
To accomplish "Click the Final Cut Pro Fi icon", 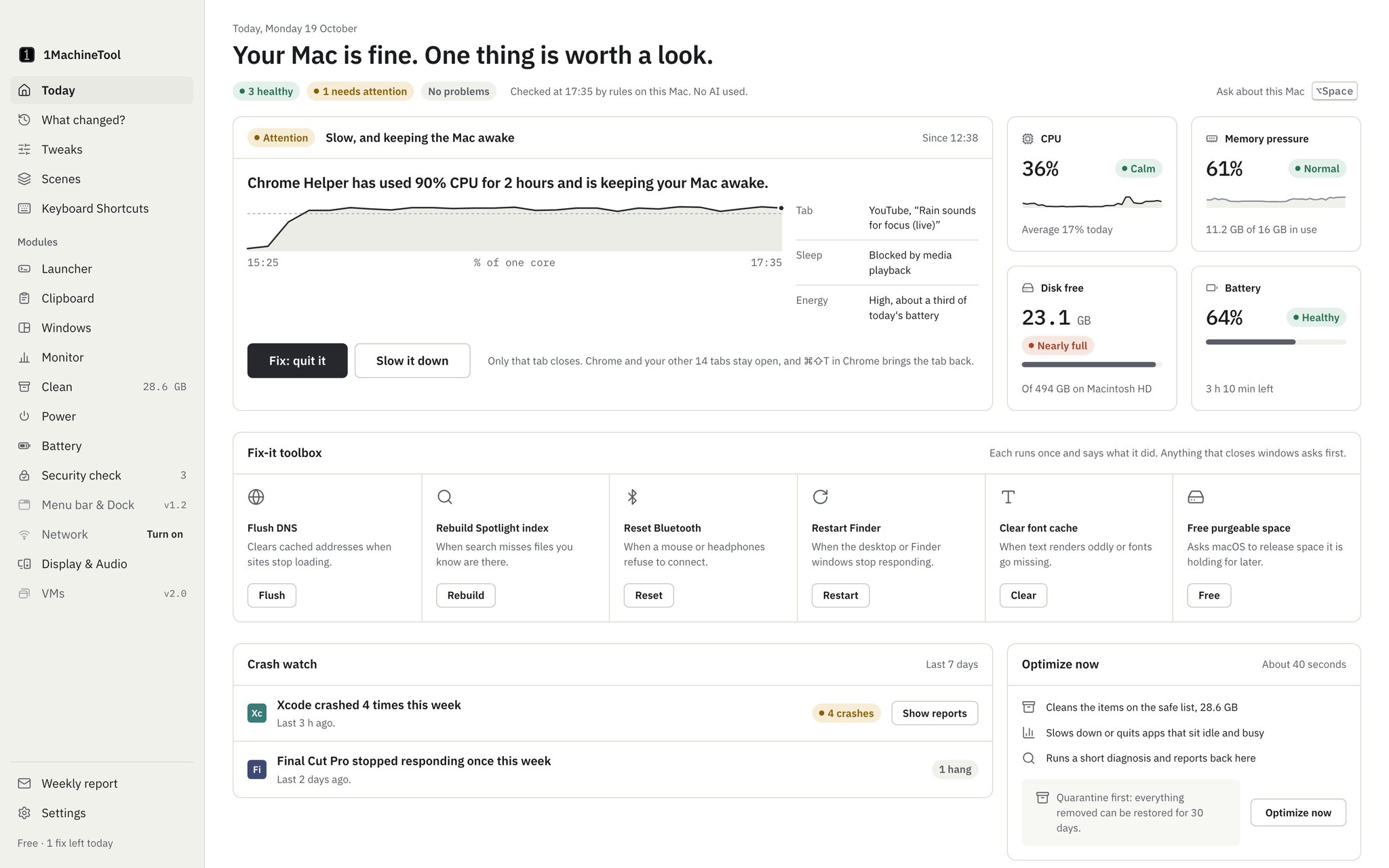I will (x=257, y=770).
